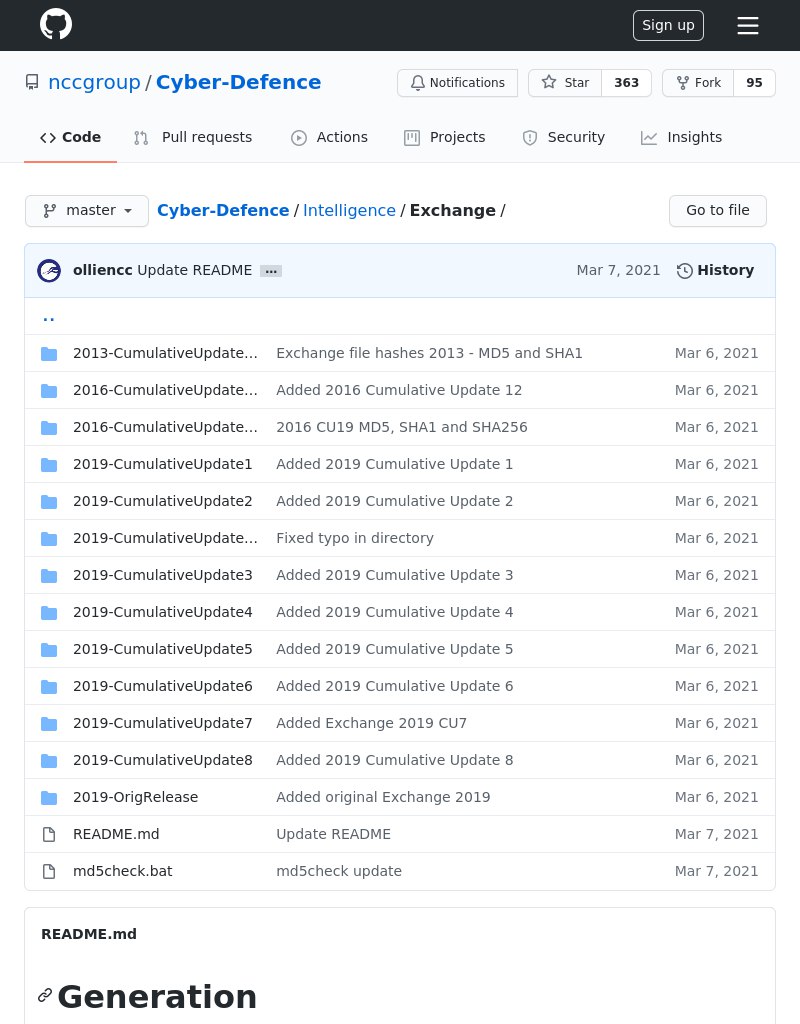
Task: Switch to the Code tab
Action: 71,137
